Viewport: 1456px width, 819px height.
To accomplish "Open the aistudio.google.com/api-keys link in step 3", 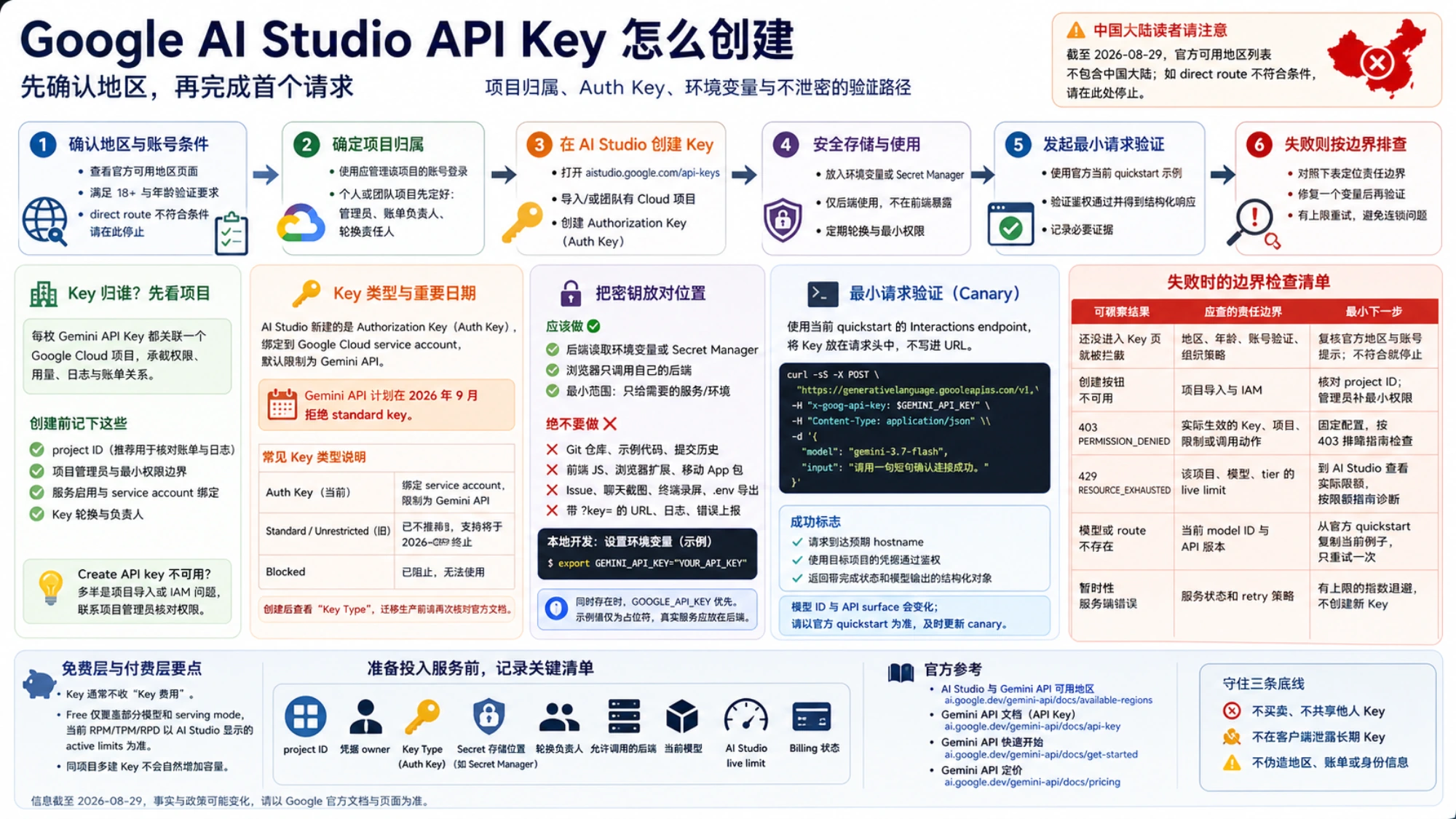I will click(652, 173).
